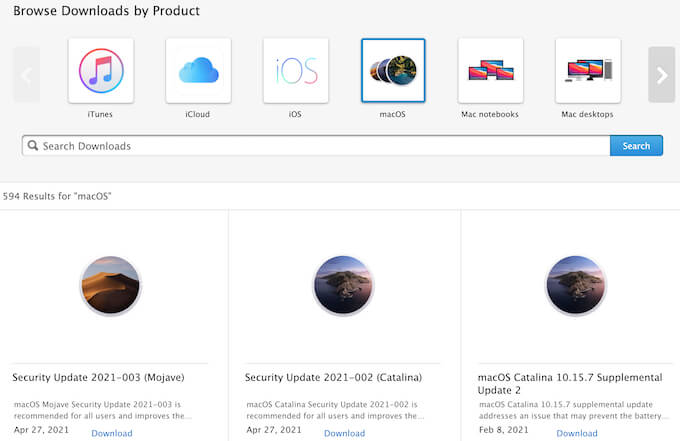
Task: Choose the iOS product tile
Action: (x=296, y=71)
